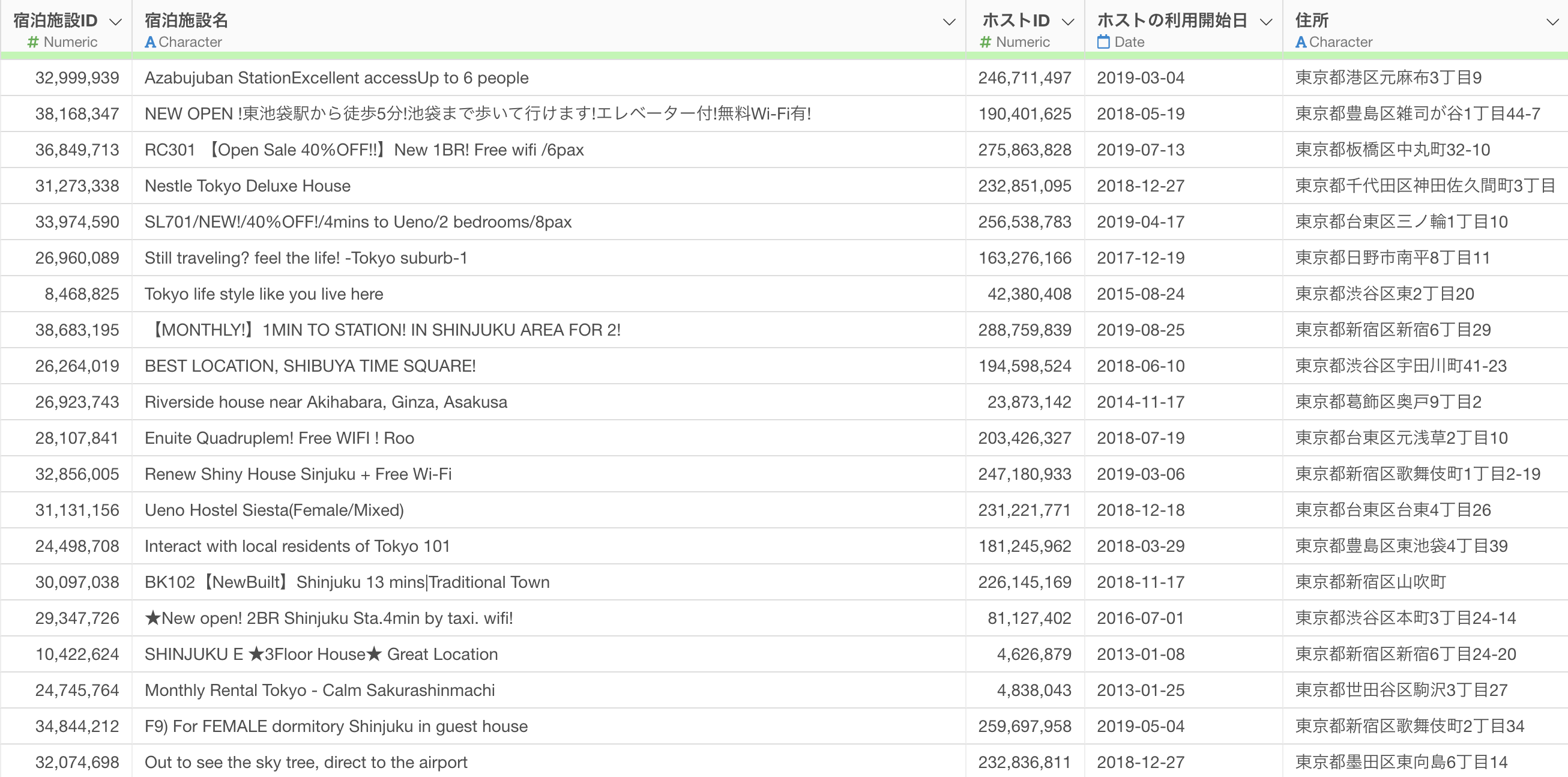Click date 2019-03-04
This screenshot has width=1568, height=777.
1141,78
